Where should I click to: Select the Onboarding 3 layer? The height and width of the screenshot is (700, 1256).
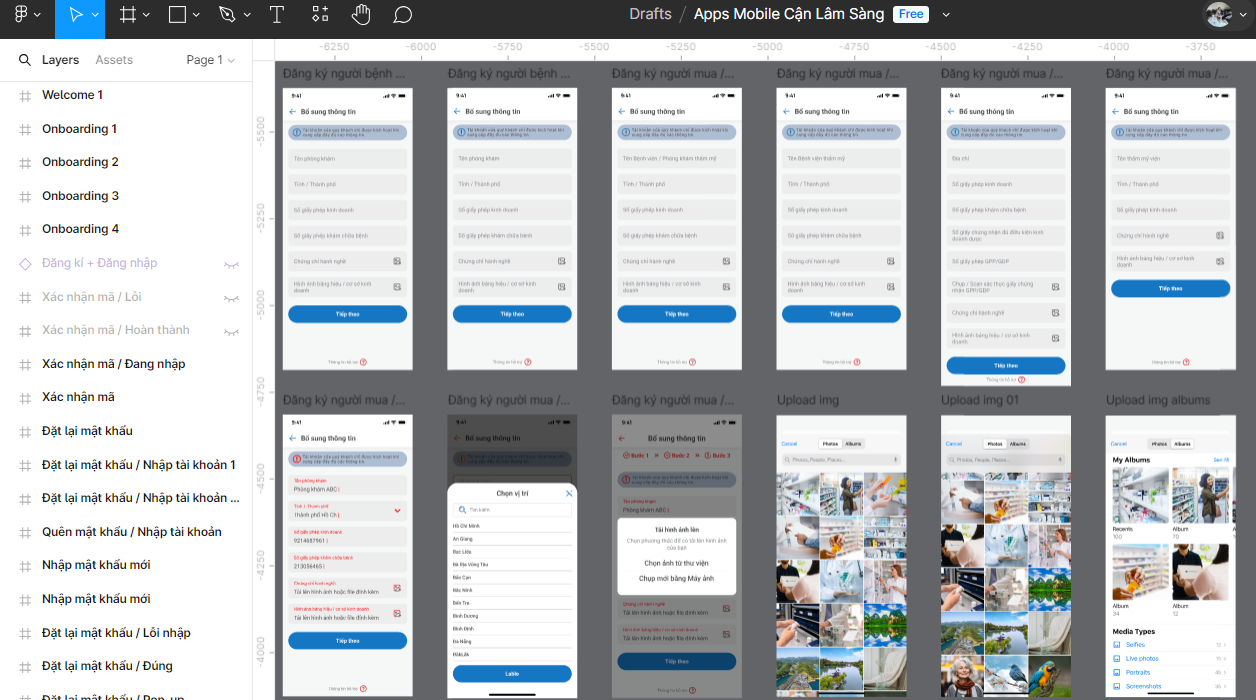[x=80, y=196]
